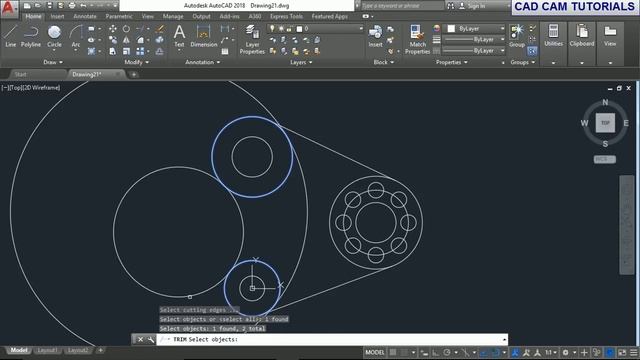
Task: Open the Layer Properties manager
Action: pos(252,40)
